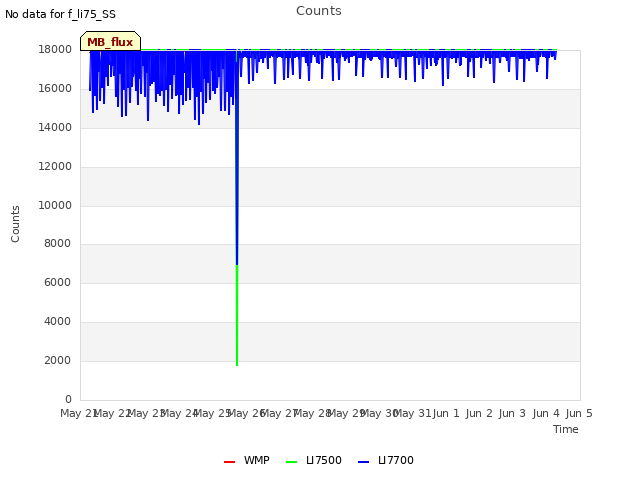Click the 'Jun 2' x-axis date label
The height and width of the screenshot is (480, 640).
coord(479,413)
